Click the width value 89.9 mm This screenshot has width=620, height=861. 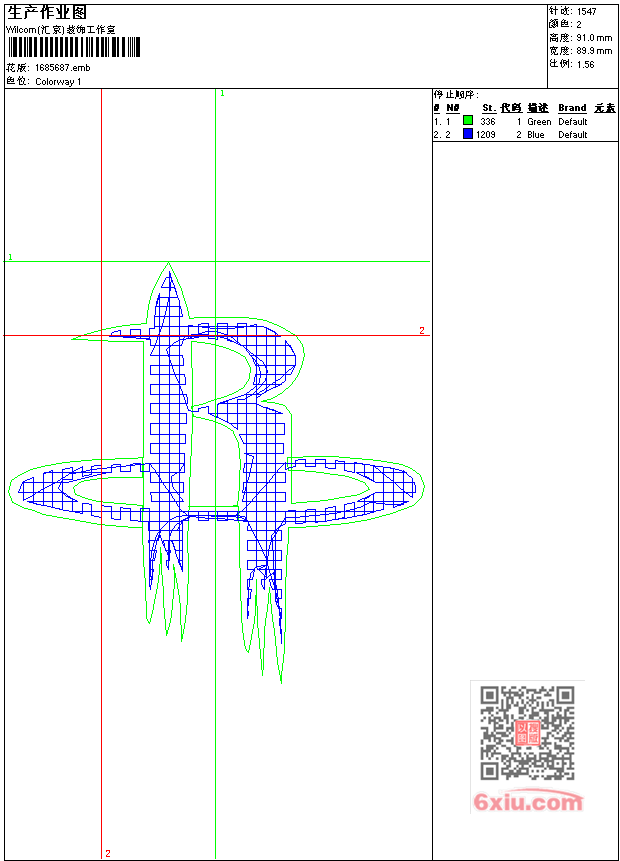tap(594, 51)
